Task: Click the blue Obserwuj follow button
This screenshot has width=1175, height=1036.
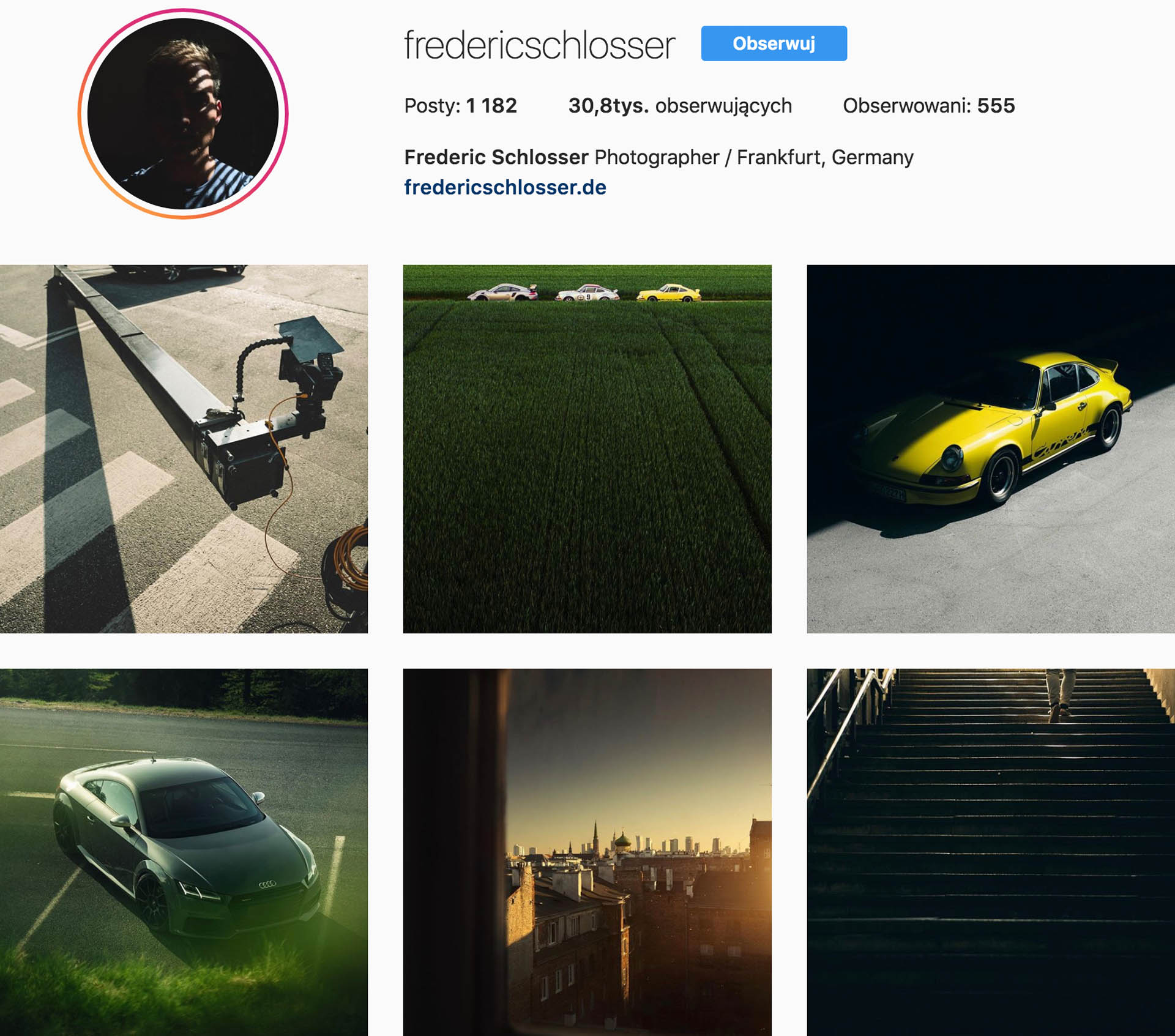Action: 774,43
